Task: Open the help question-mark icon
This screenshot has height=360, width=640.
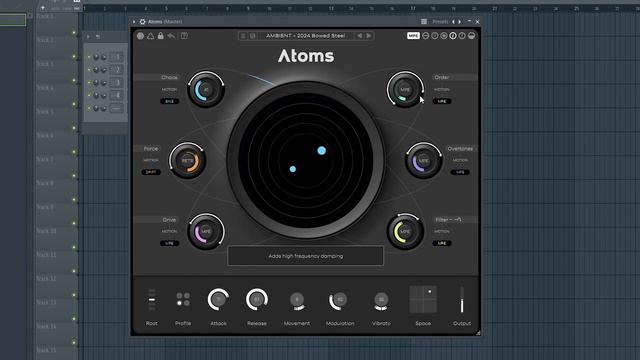Action: 184,36
